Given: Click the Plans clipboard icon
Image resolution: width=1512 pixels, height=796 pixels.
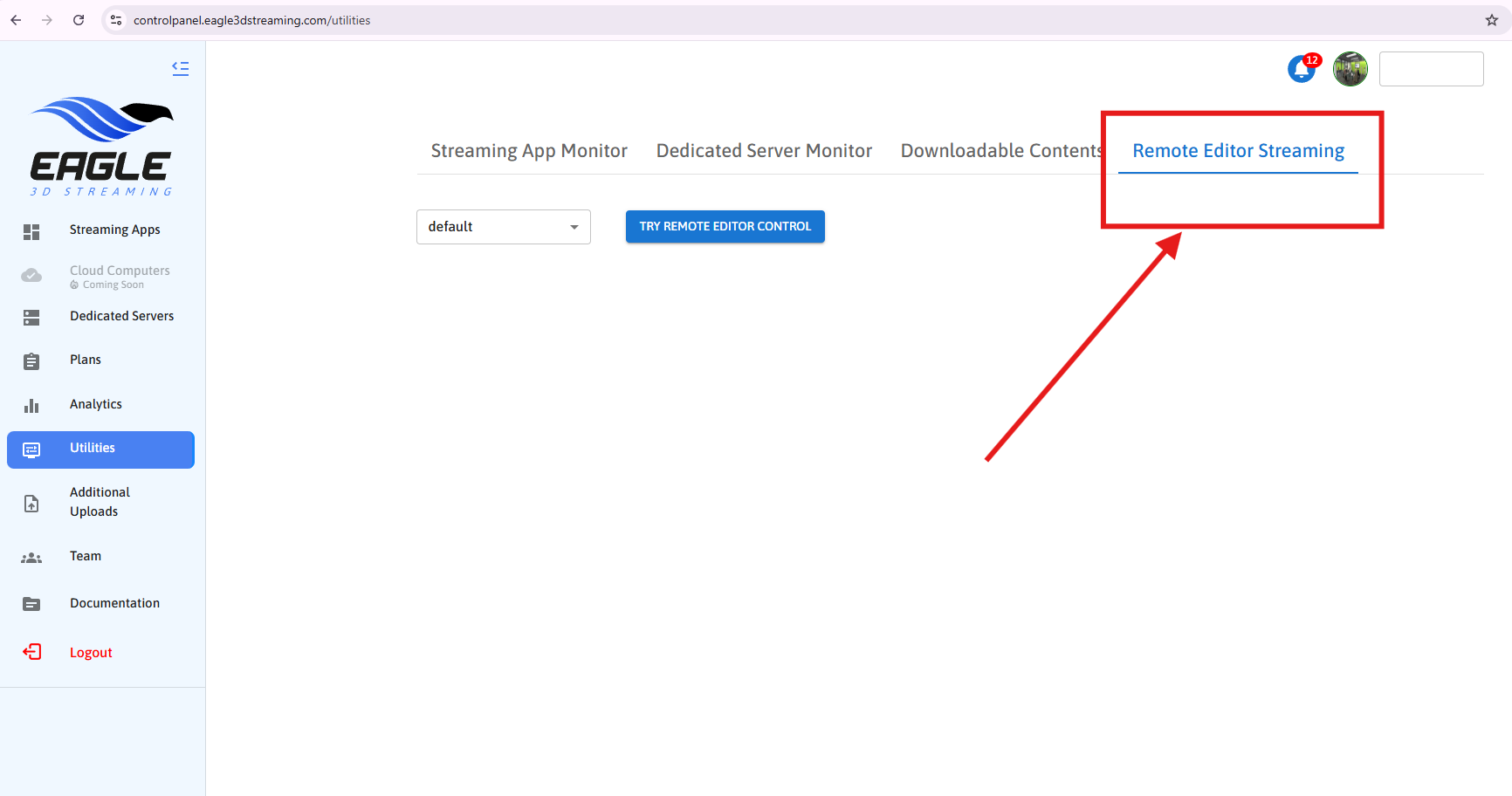Looking at the screenshot, I should point(31,361).
